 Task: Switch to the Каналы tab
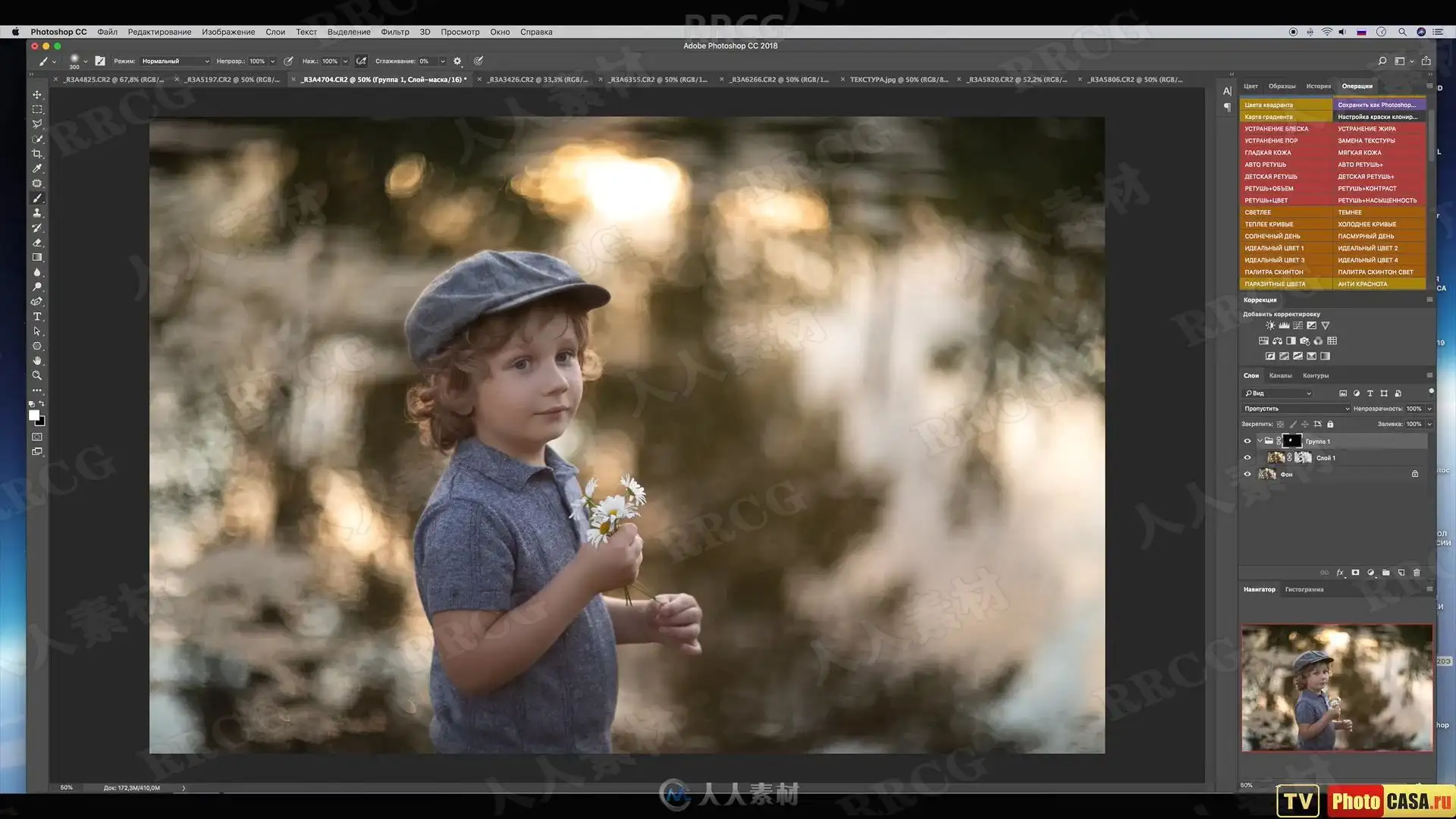coord(1280,375)
